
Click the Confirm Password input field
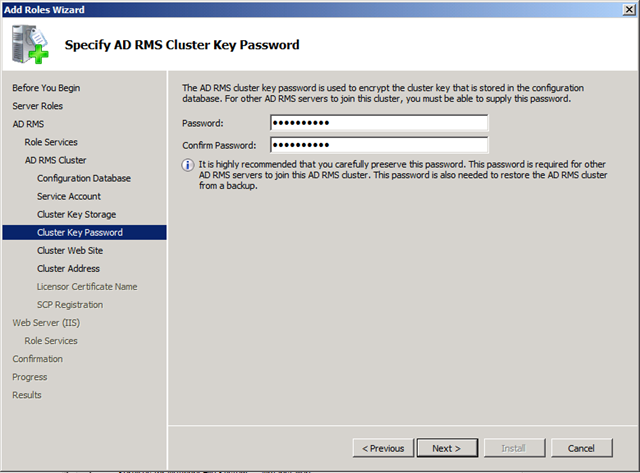379,145
